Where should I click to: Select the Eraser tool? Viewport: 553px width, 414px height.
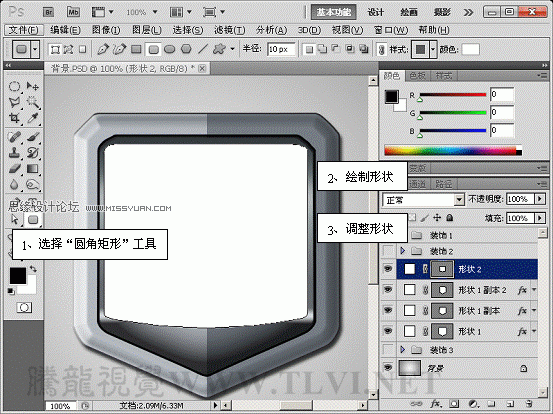tap(14, 169)
